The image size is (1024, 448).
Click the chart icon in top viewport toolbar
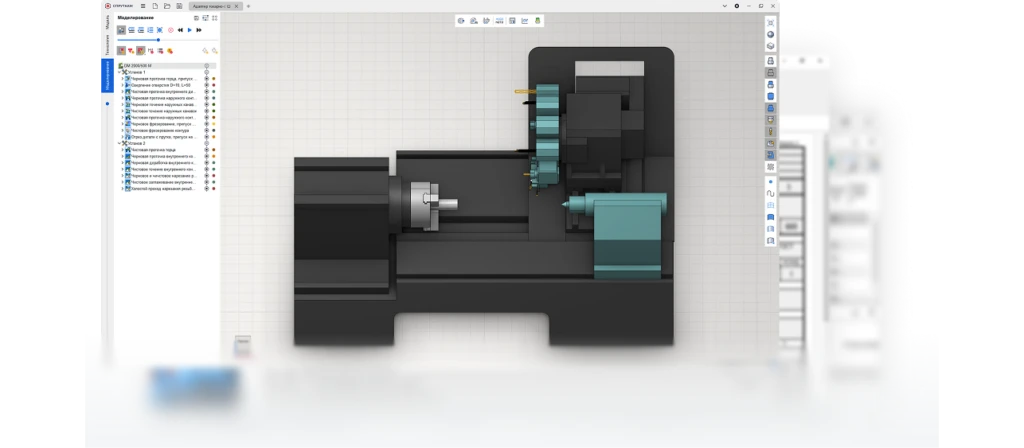coord(524,20)
